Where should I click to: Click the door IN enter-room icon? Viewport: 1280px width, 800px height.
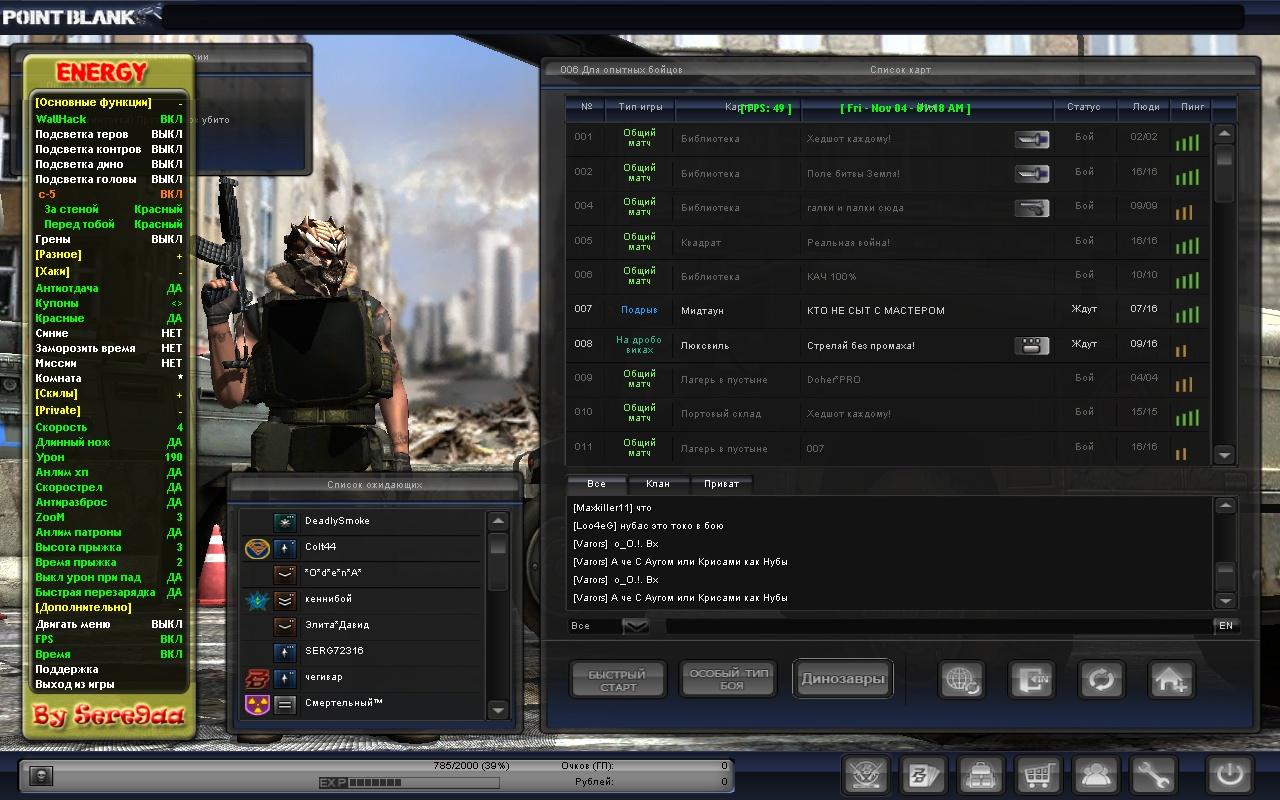(1031, 681)
